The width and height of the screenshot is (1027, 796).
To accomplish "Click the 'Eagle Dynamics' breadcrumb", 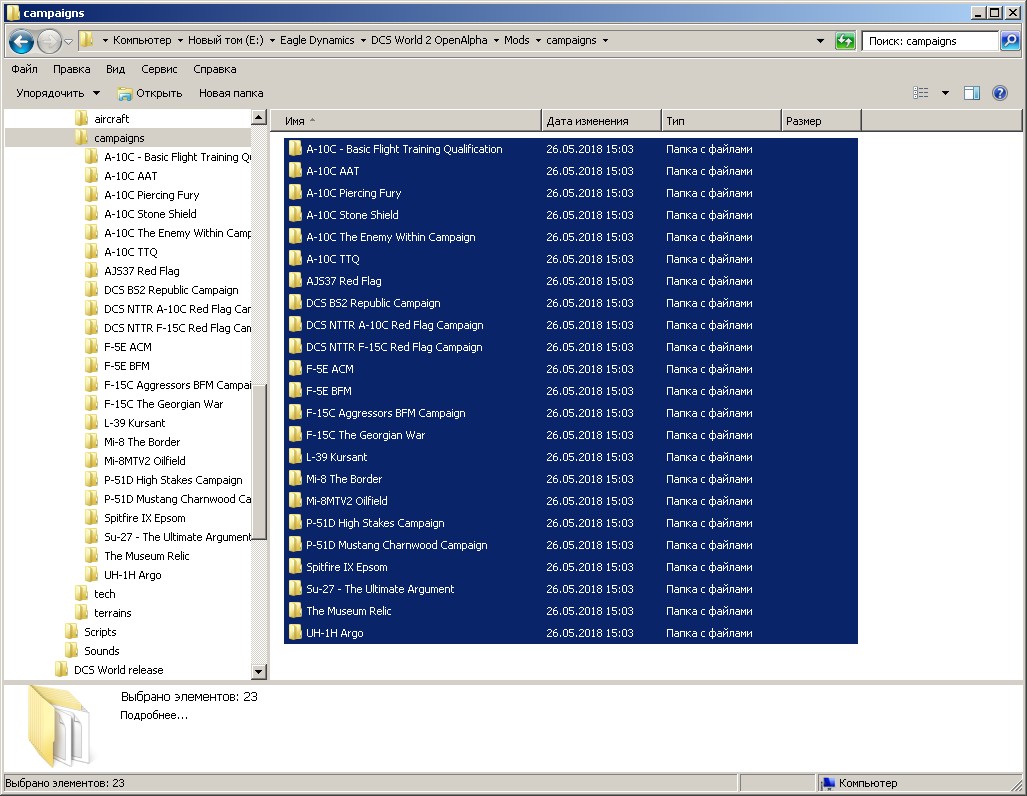I will coord(317,40).
